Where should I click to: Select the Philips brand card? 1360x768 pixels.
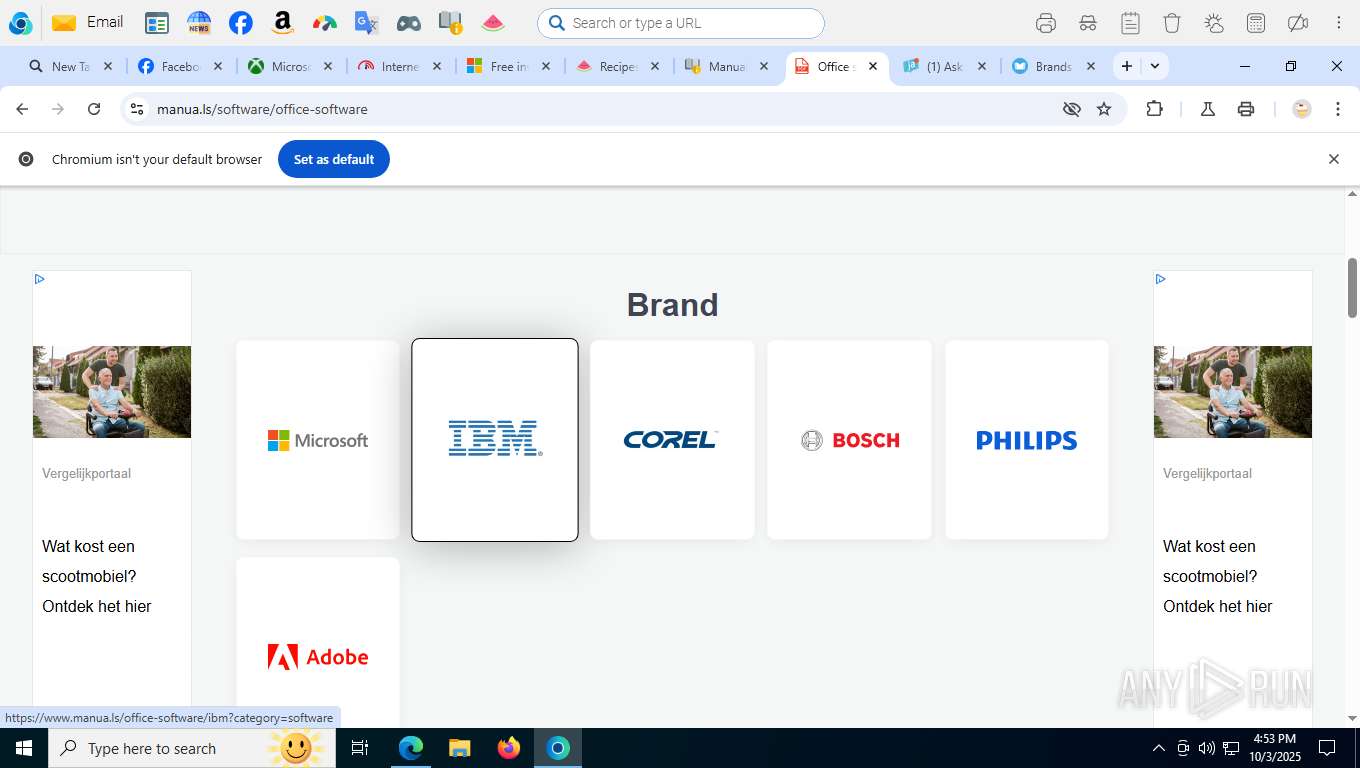(x=1027, y=440)
